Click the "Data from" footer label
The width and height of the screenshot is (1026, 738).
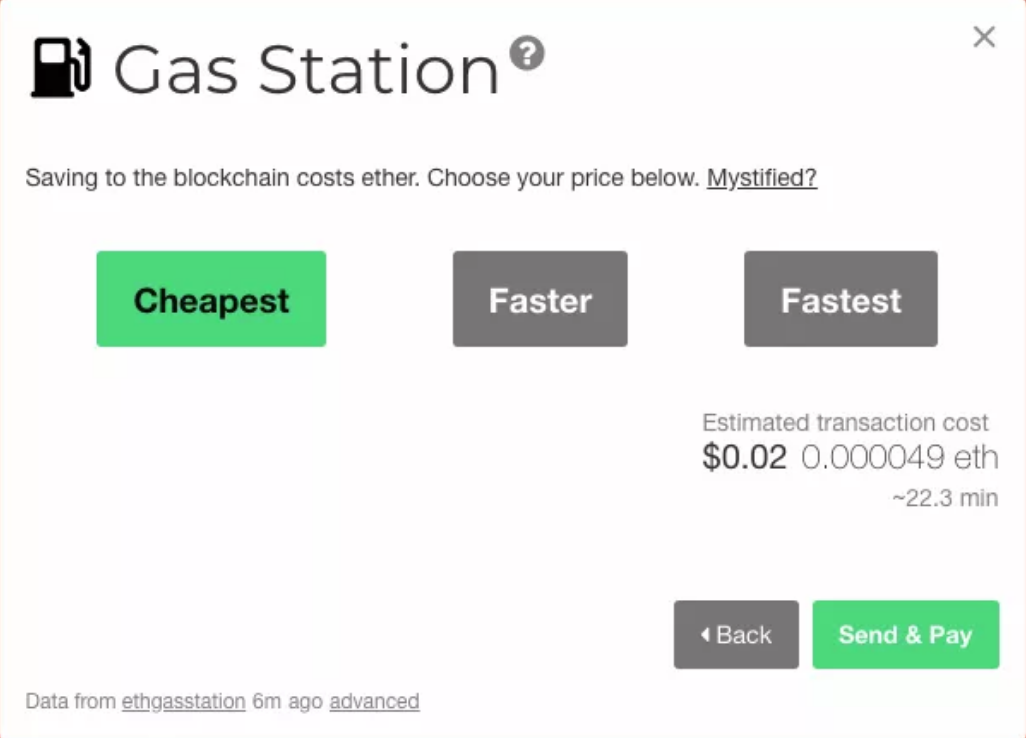pos(70,701)
